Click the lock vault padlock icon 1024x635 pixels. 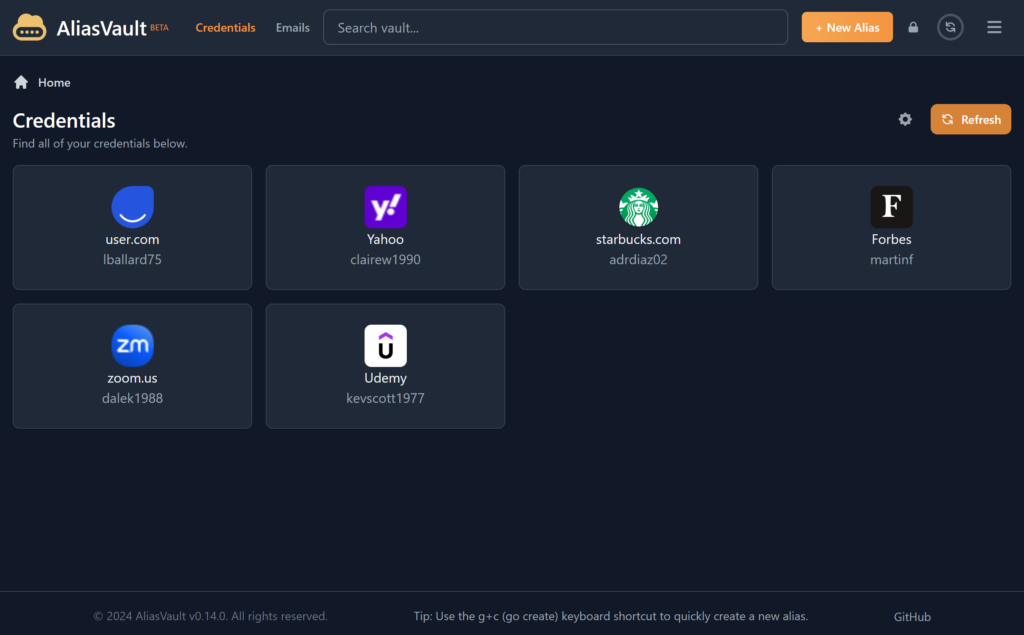913,28
